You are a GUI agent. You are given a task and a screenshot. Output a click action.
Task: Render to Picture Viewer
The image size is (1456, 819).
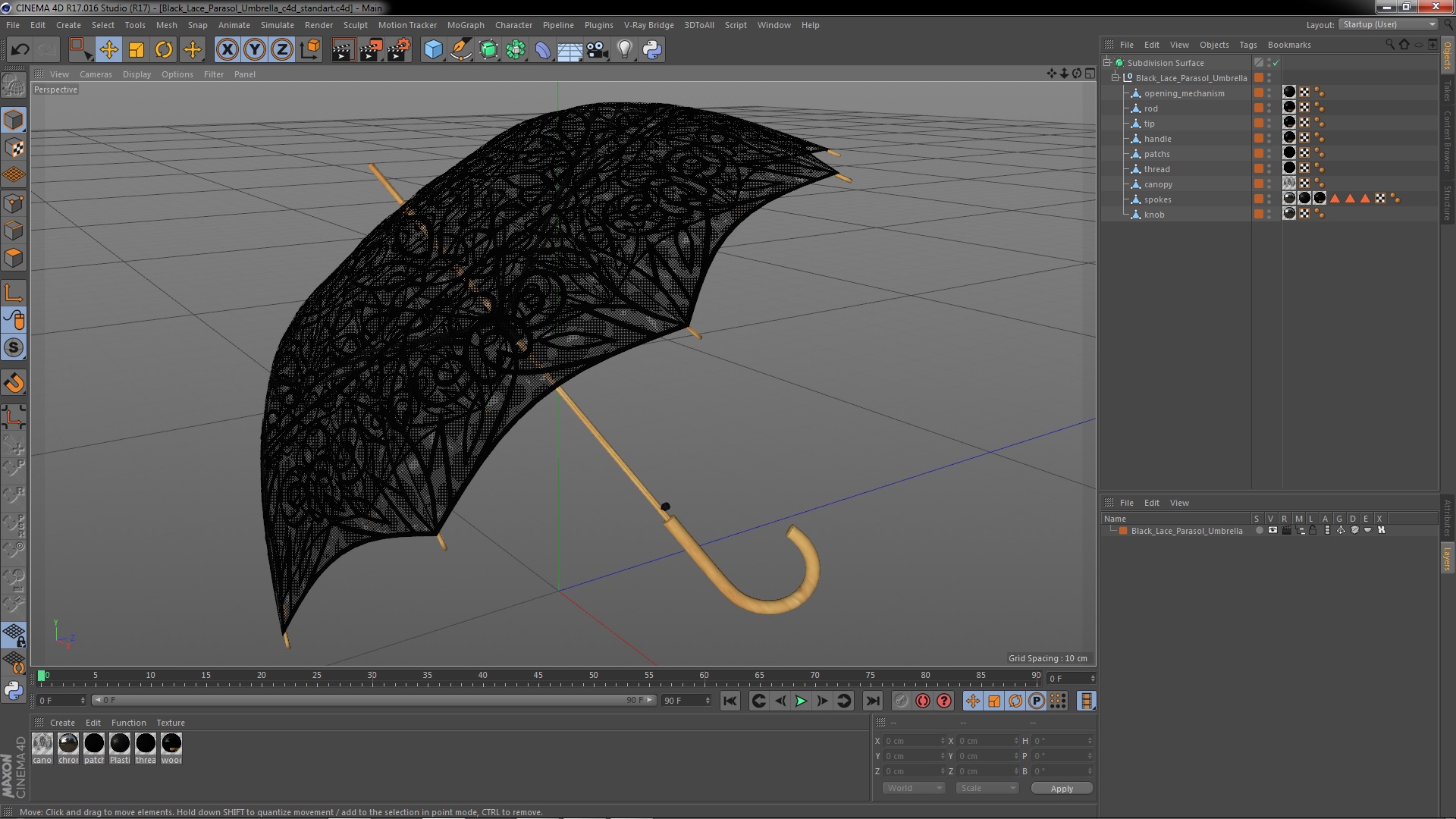pyautogui.click(x=371, y=50)
